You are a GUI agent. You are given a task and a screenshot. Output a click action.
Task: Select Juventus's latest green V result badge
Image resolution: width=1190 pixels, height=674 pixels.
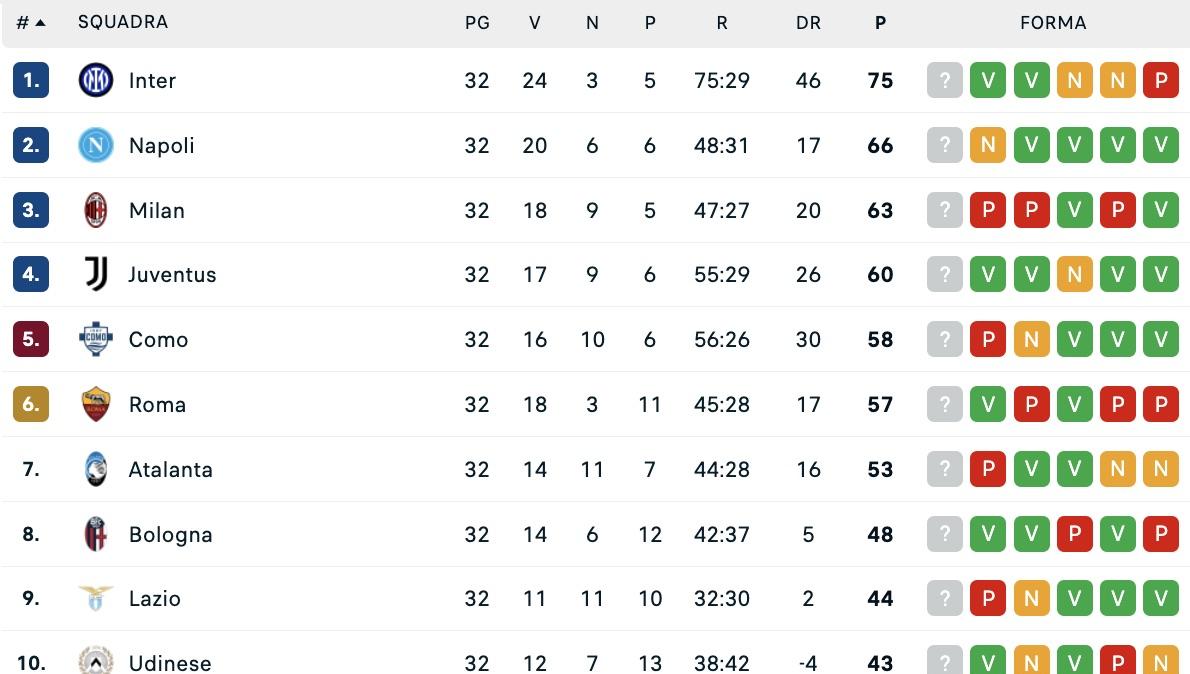[1161, 274]
